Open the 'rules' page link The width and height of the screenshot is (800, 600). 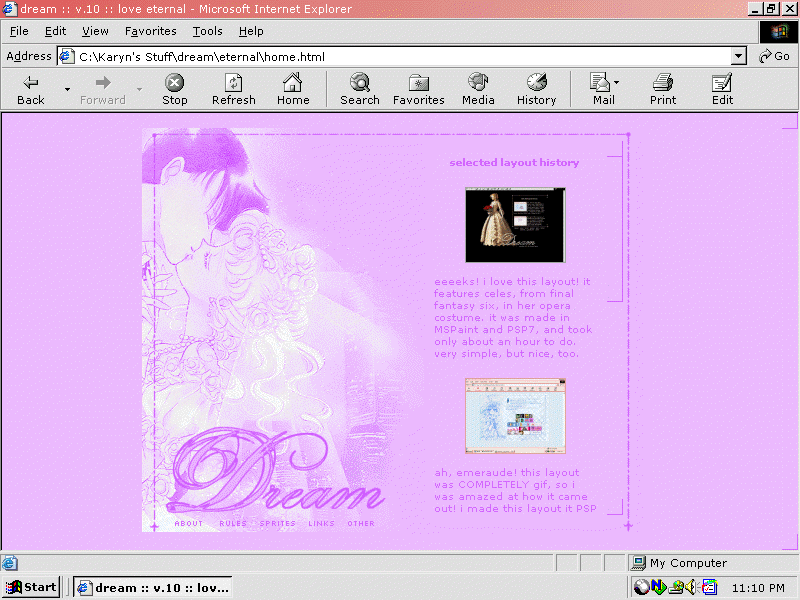click(232, 523)
